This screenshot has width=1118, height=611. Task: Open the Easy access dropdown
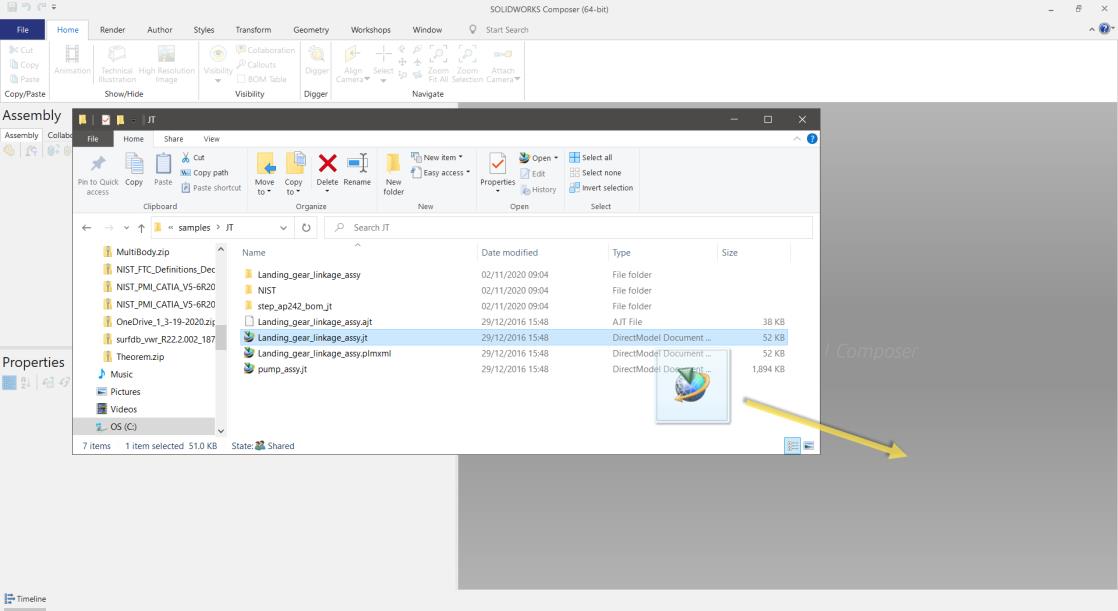(x=441, y=173)
